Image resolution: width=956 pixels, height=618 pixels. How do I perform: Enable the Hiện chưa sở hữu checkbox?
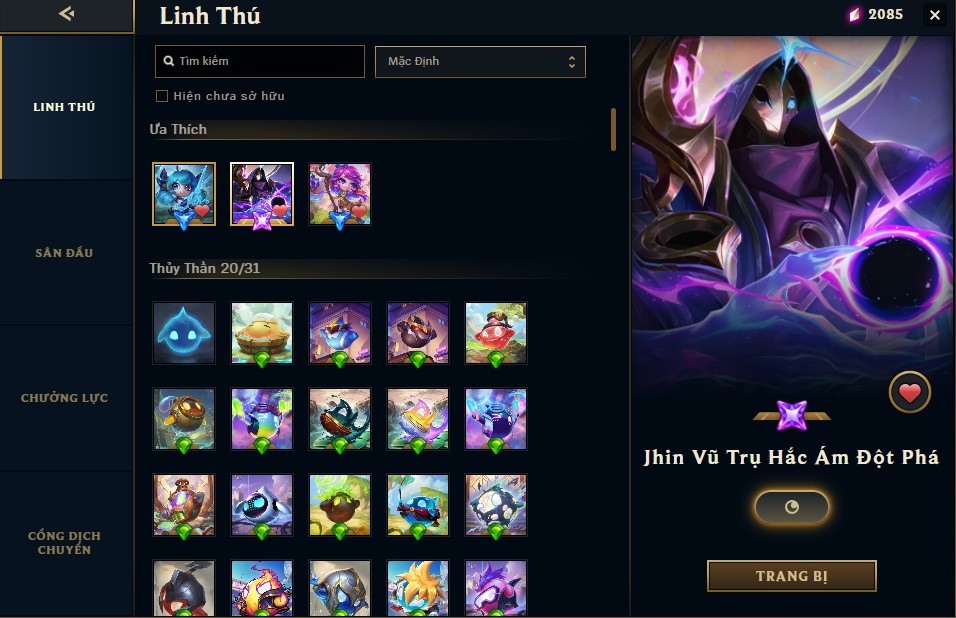(x=162, y=96)
